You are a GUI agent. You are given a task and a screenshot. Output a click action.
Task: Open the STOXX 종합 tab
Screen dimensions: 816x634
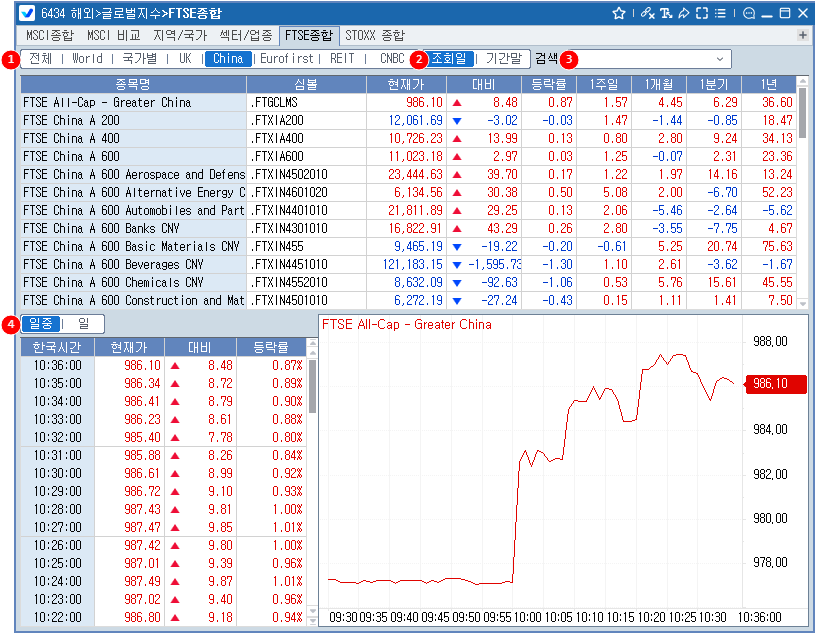tap(375, 35)
